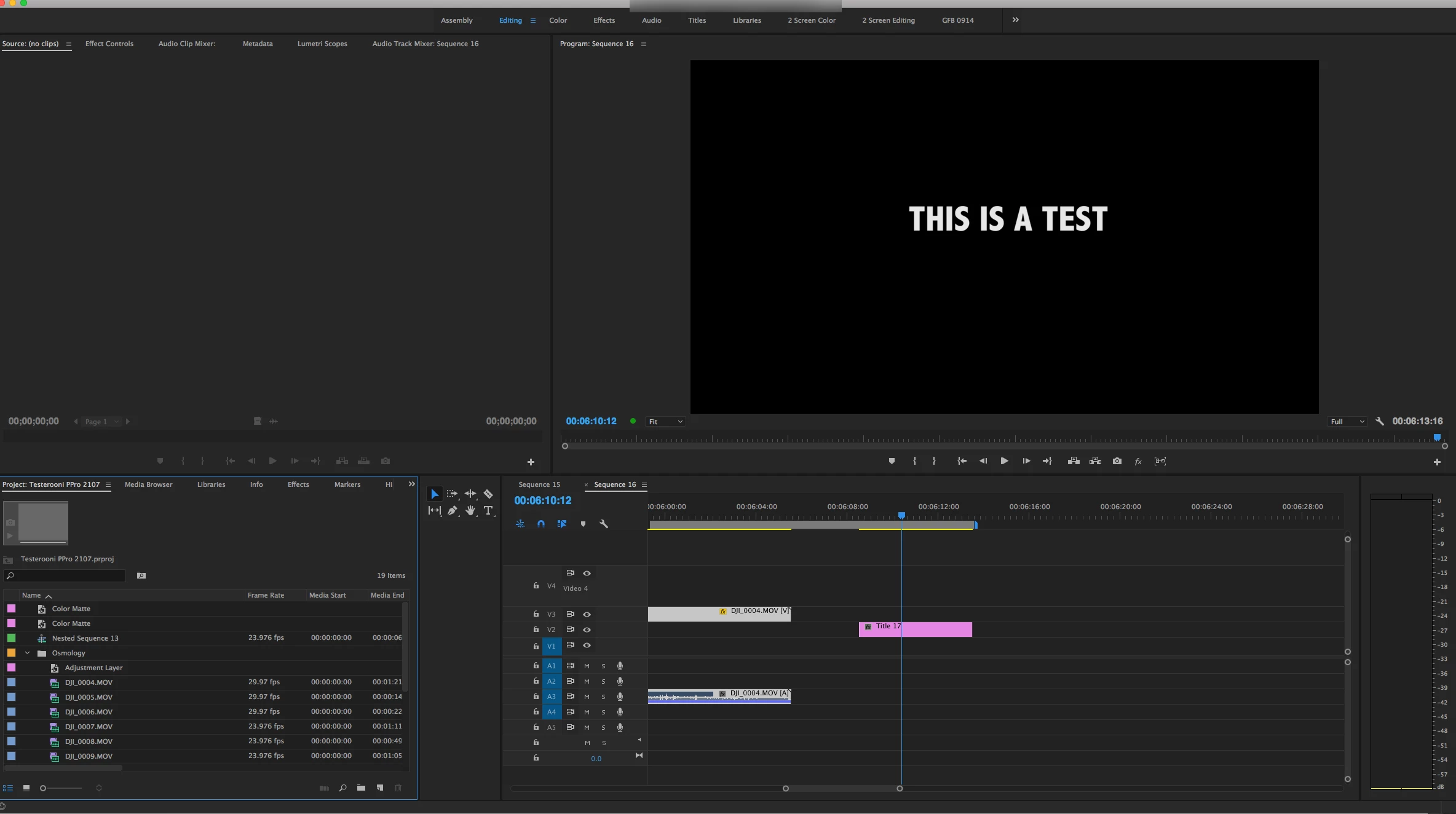Hide the V2 track output

(x=587, y=630)
